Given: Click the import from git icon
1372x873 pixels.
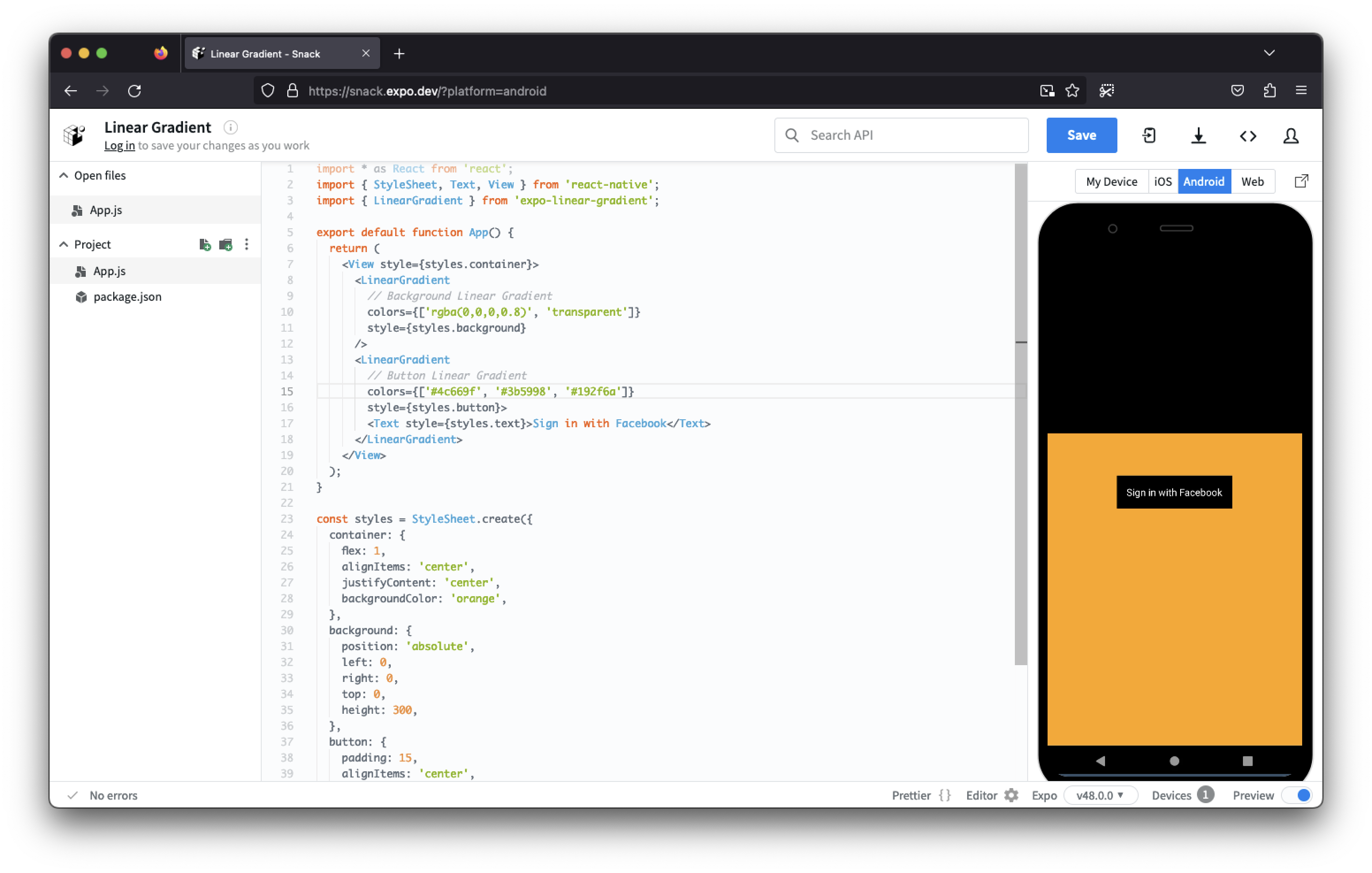Looking at the screenshot, I should [1149, 136].
